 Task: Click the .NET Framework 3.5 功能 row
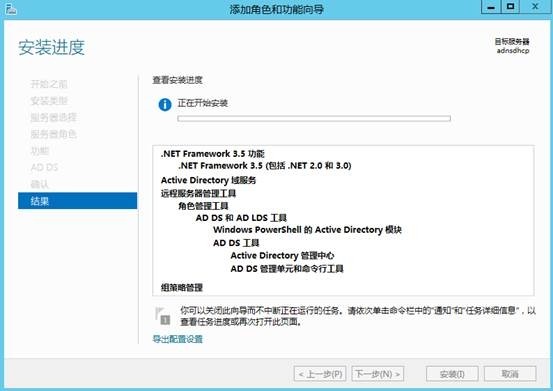pyautogui.click(x=213, y=154)
